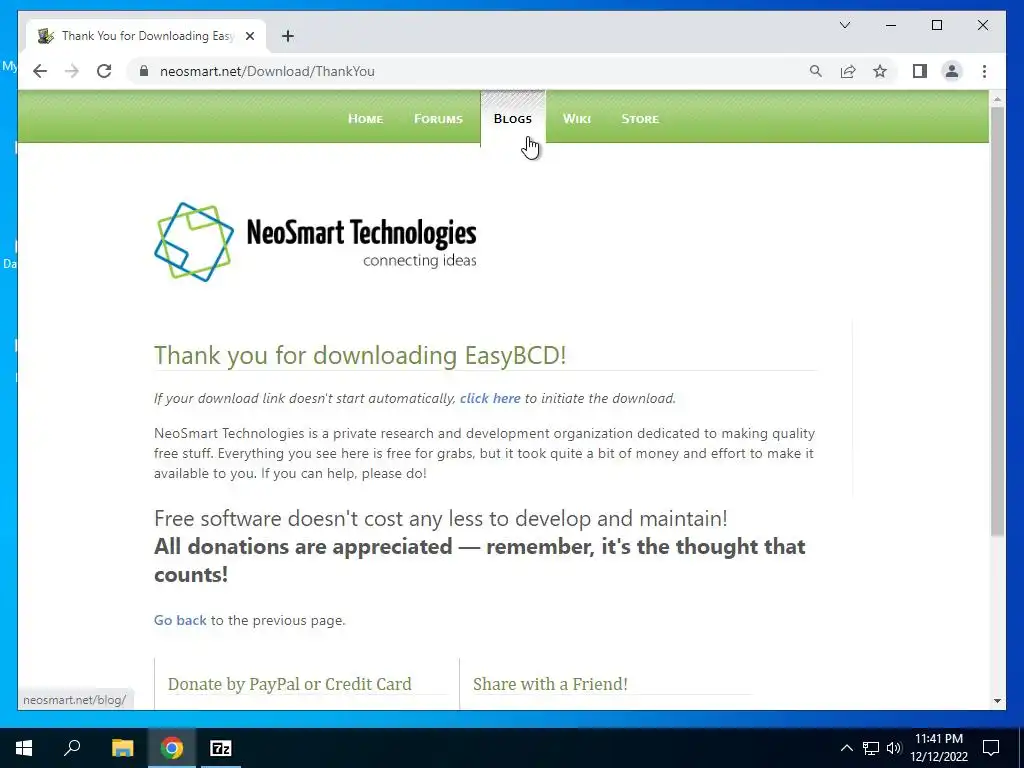1024x768 pixels.
Task: Open File Explorer from taskbar
Action: [x=122, y=748]
